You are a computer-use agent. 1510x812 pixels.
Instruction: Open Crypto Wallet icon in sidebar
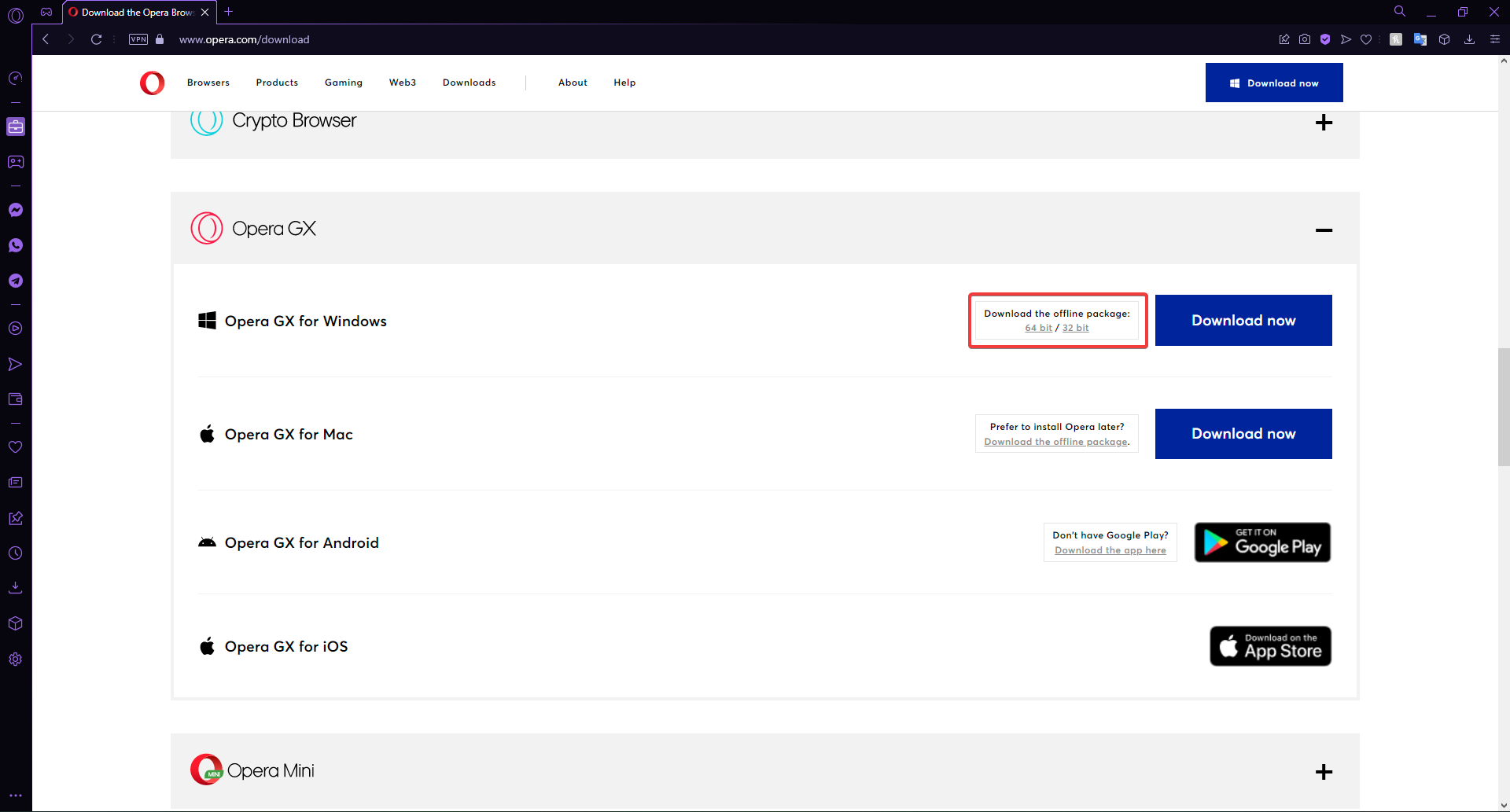16,399
